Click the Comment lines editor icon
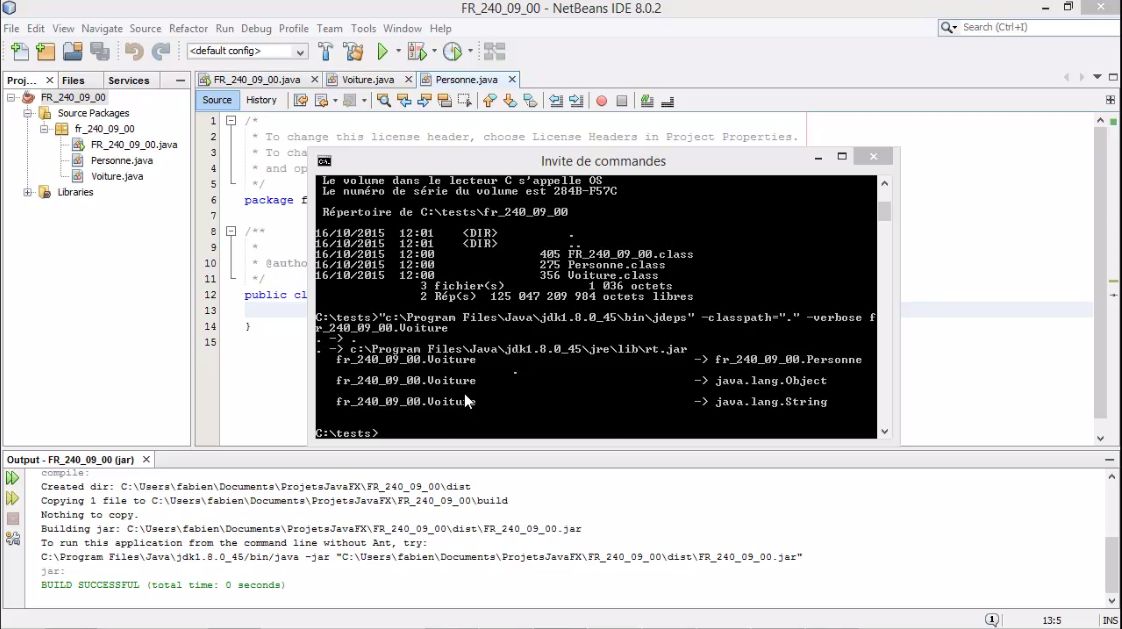 [647, 101]
